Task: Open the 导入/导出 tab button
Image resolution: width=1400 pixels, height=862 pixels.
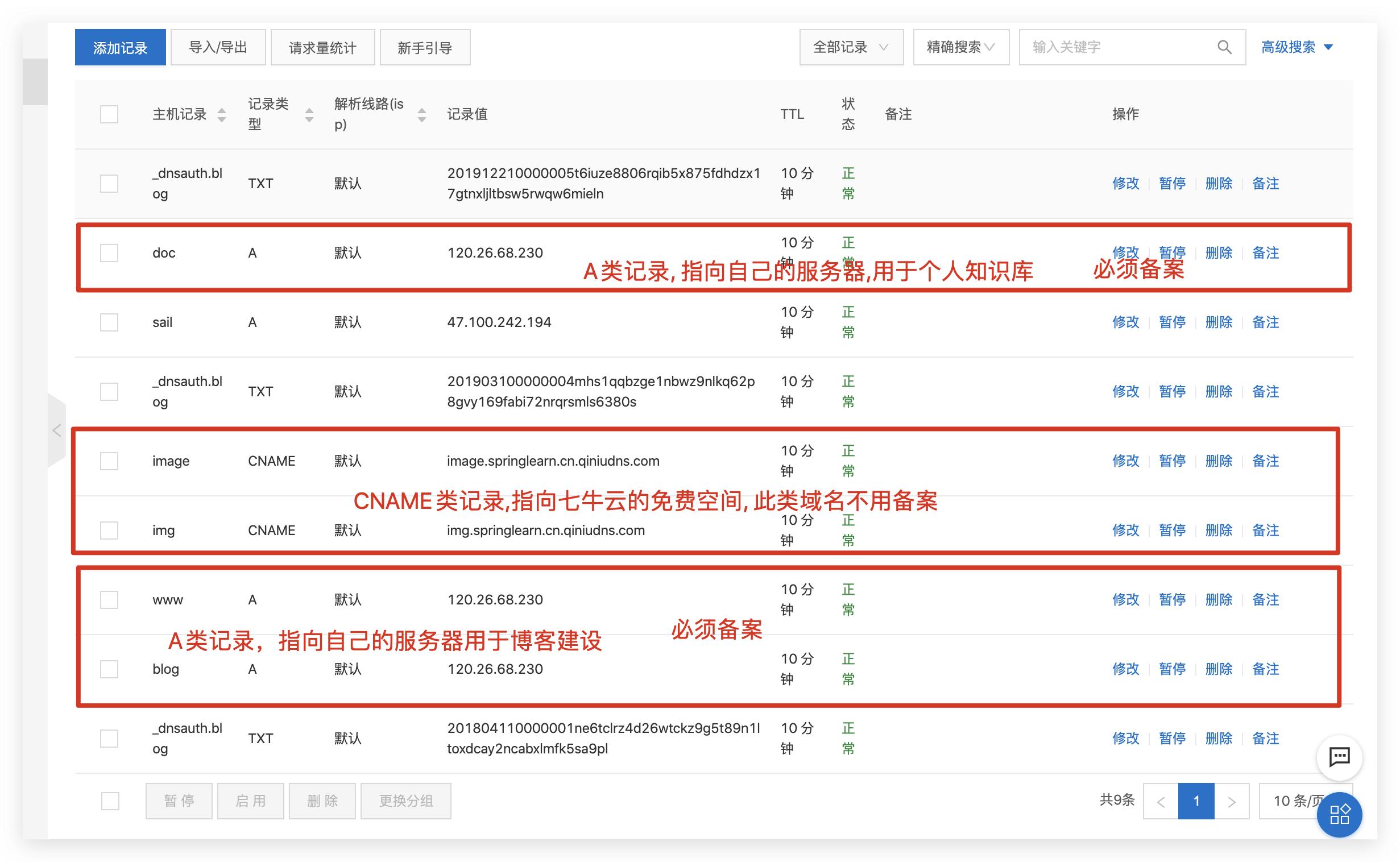Action: pos(218,47)
